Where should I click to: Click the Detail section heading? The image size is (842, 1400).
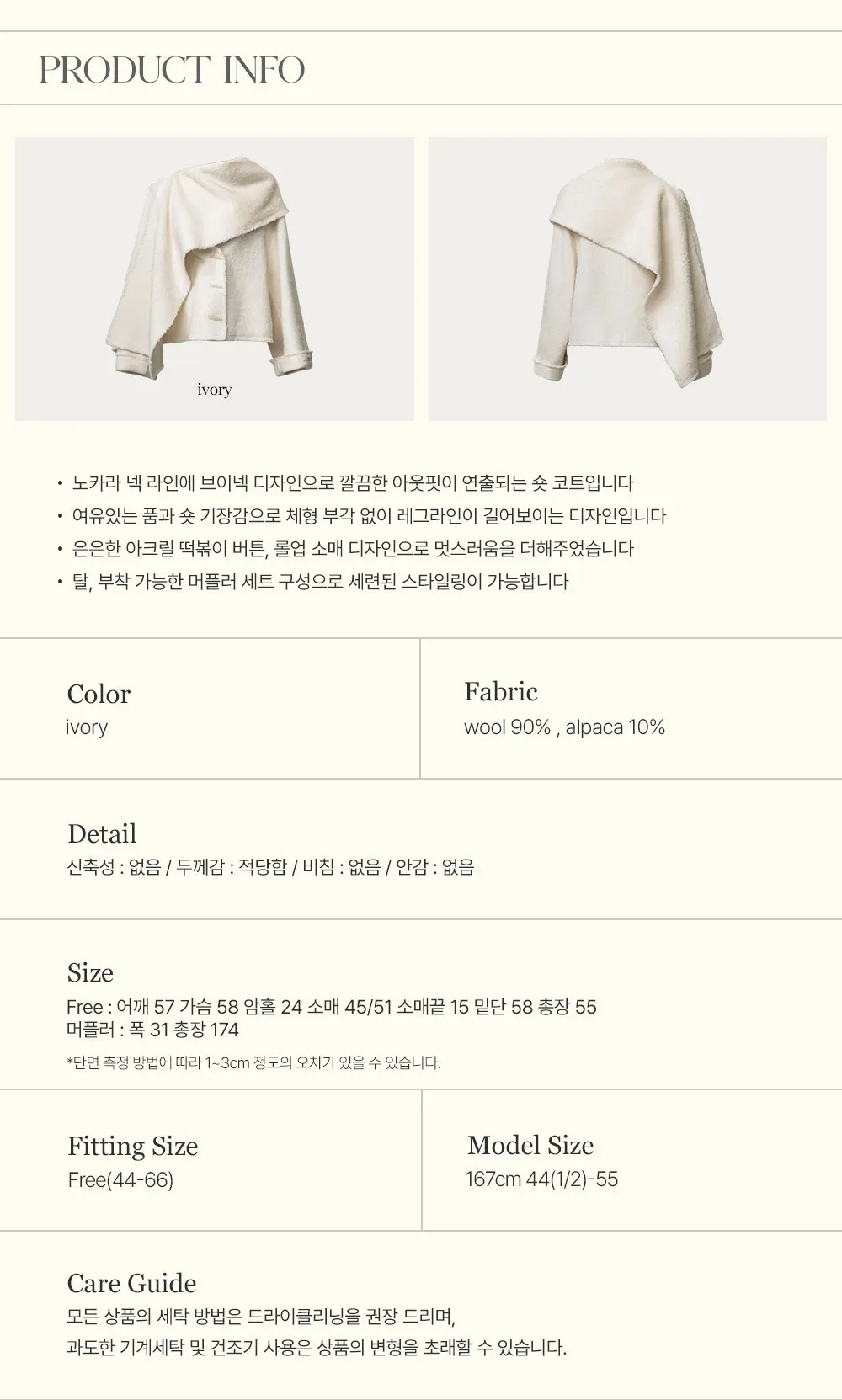[102, 834]
